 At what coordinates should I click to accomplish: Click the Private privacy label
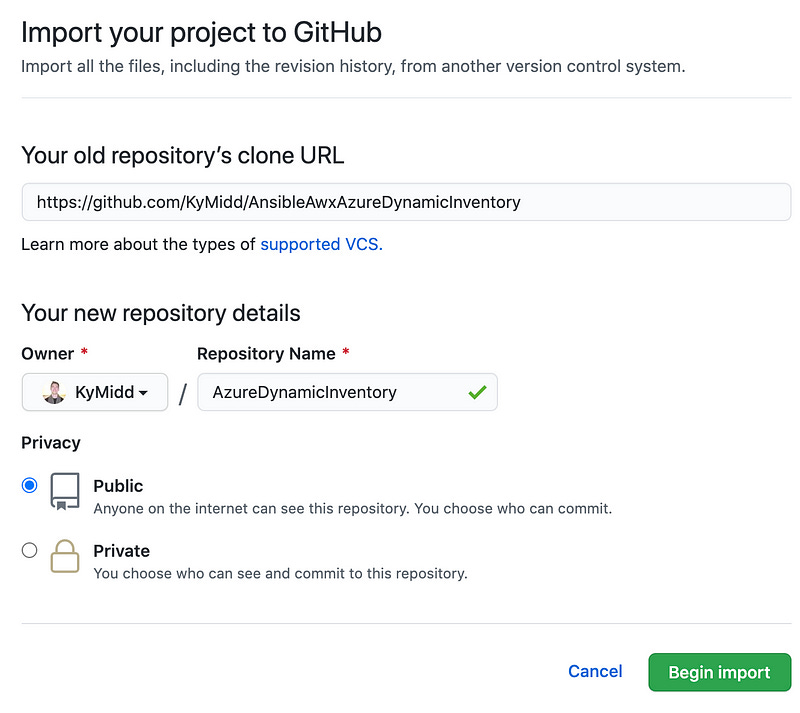click(x=121, y=551)
